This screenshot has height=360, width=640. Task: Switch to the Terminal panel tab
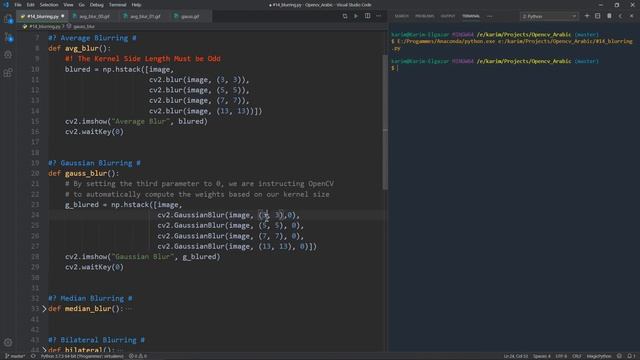471,16
